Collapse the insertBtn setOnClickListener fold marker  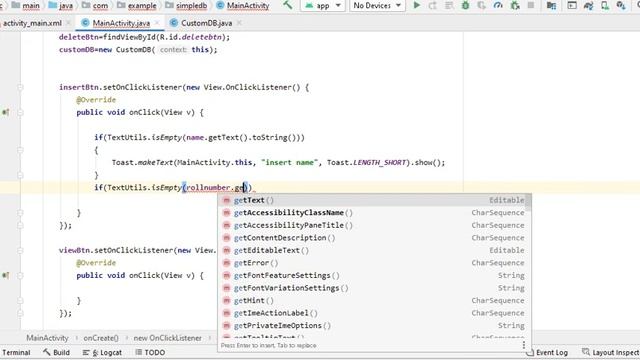pos(20,87)
